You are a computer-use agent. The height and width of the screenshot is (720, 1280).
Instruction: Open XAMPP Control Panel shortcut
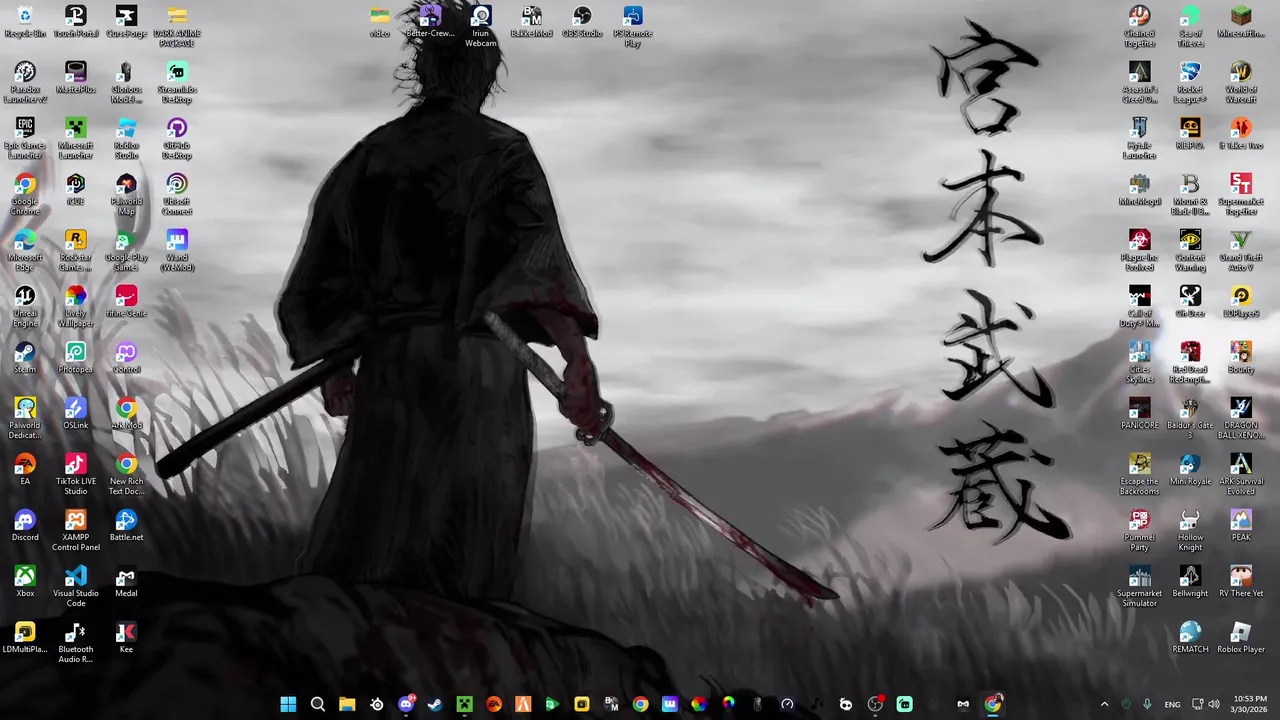click(x=76, y=531)
